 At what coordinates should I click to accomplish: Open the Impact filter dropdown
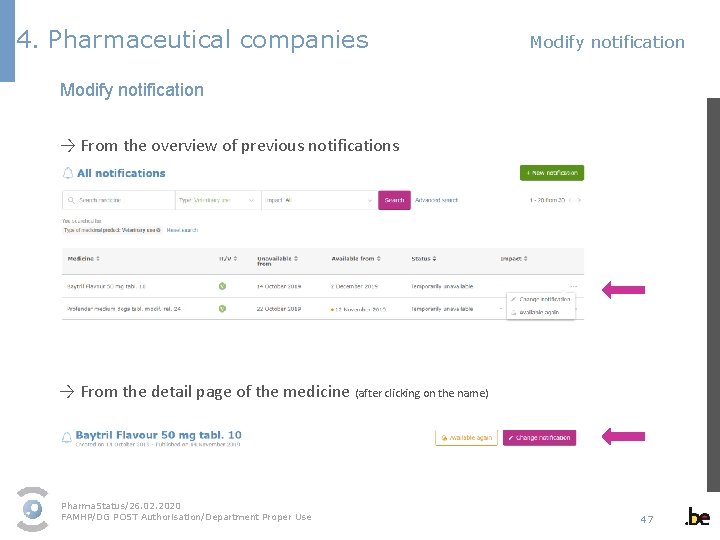tap(319, 200)
